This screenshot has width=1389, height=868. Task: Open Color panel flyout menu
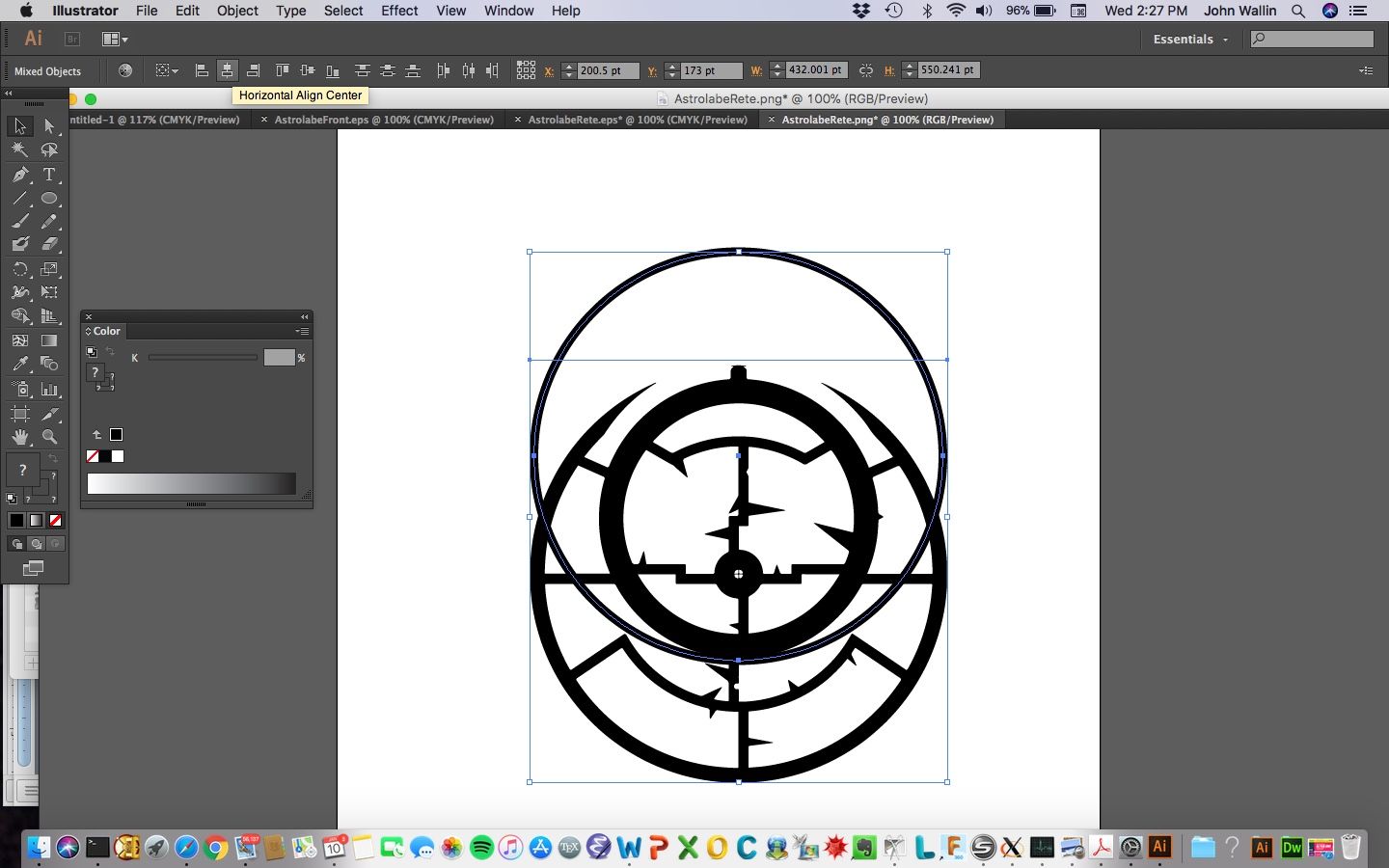coord(302,331)
